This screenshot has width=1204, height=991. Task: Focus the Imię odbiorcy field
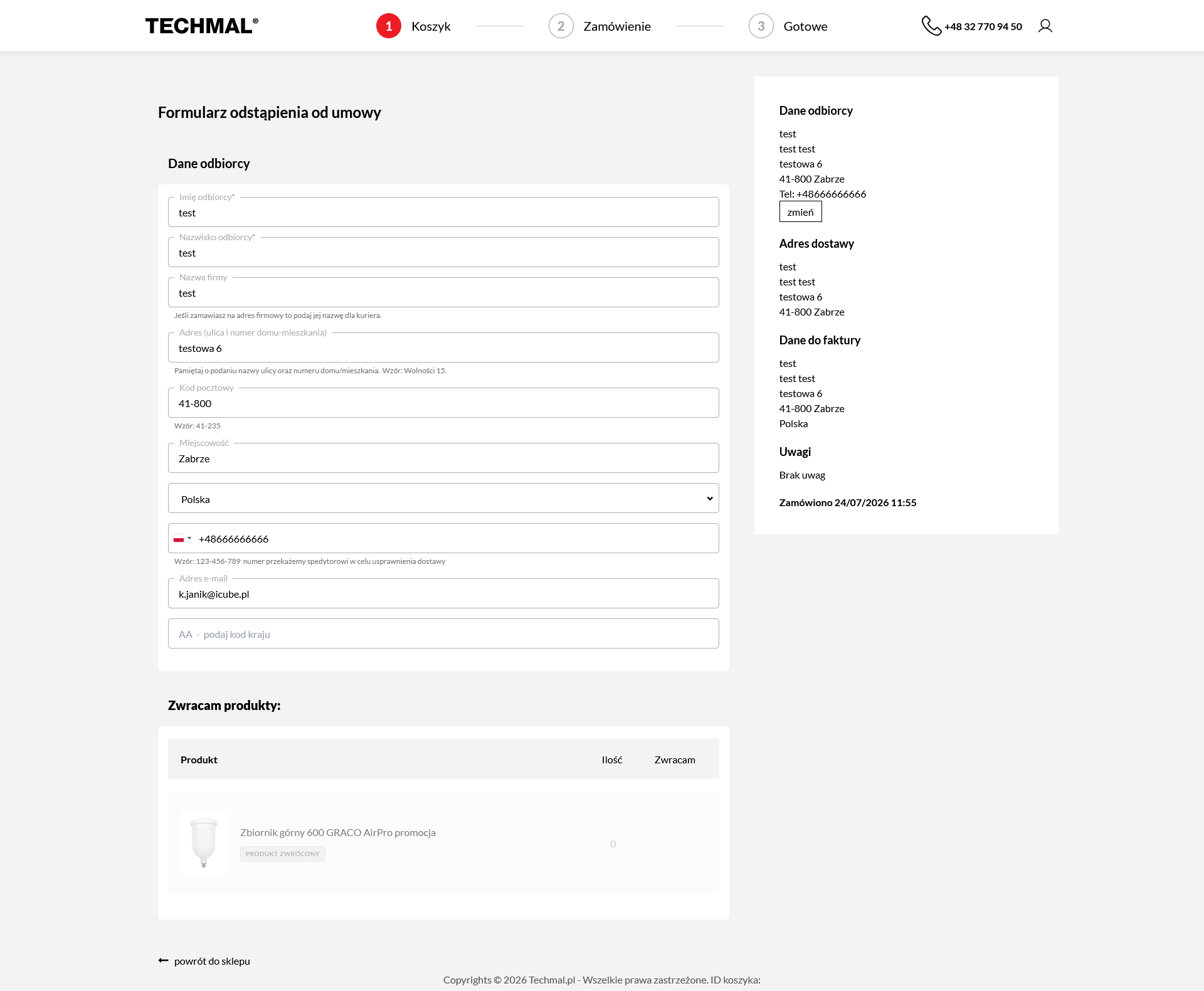pos(443,212)
